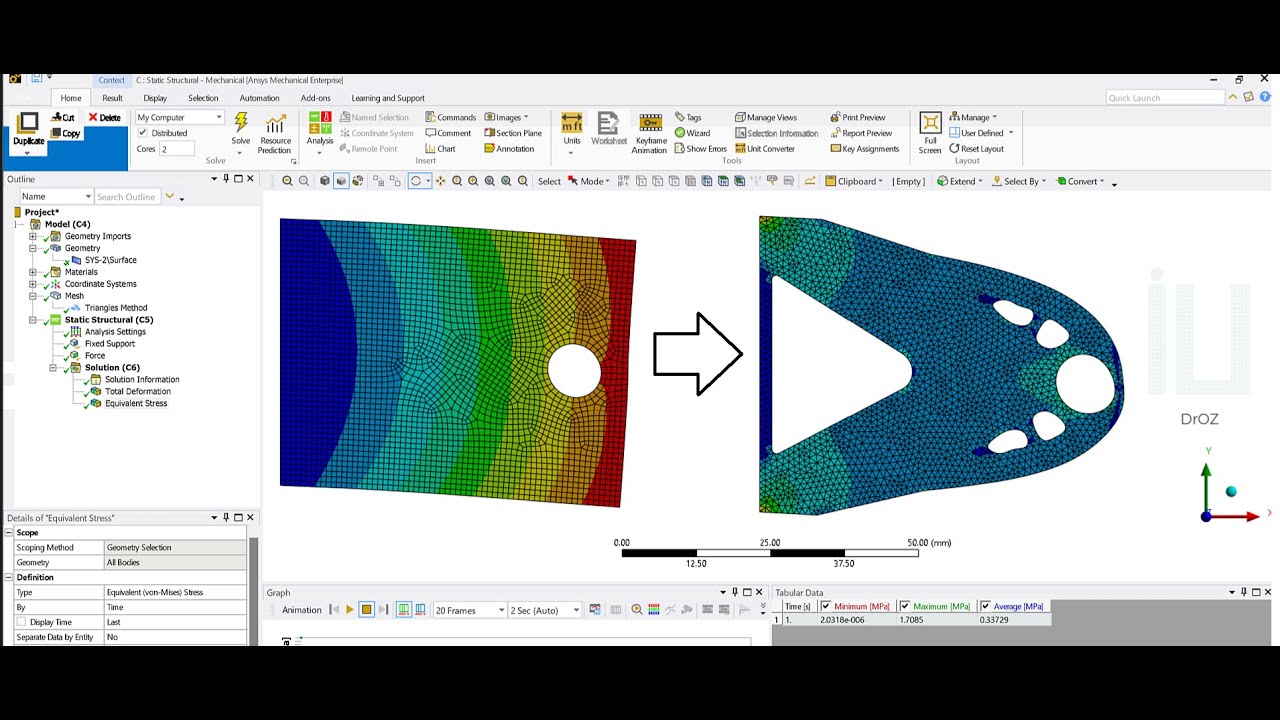Open Learning and Support tab
The width and height of the screenshot is (1280, 720).
click(x=388, y=98)
